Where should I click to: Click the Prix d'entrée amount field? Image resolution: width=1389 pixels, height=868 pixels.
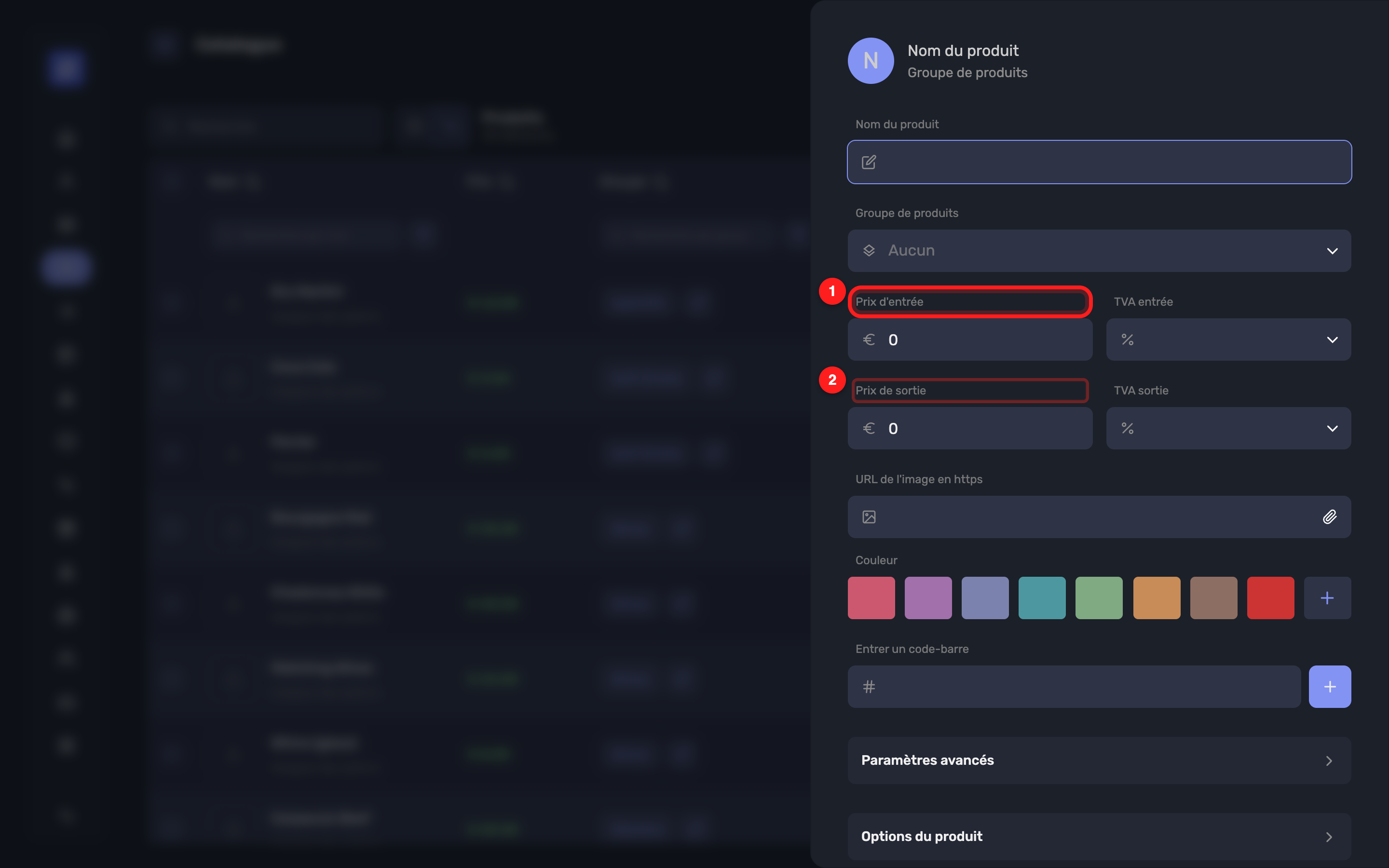click(970, 340)
